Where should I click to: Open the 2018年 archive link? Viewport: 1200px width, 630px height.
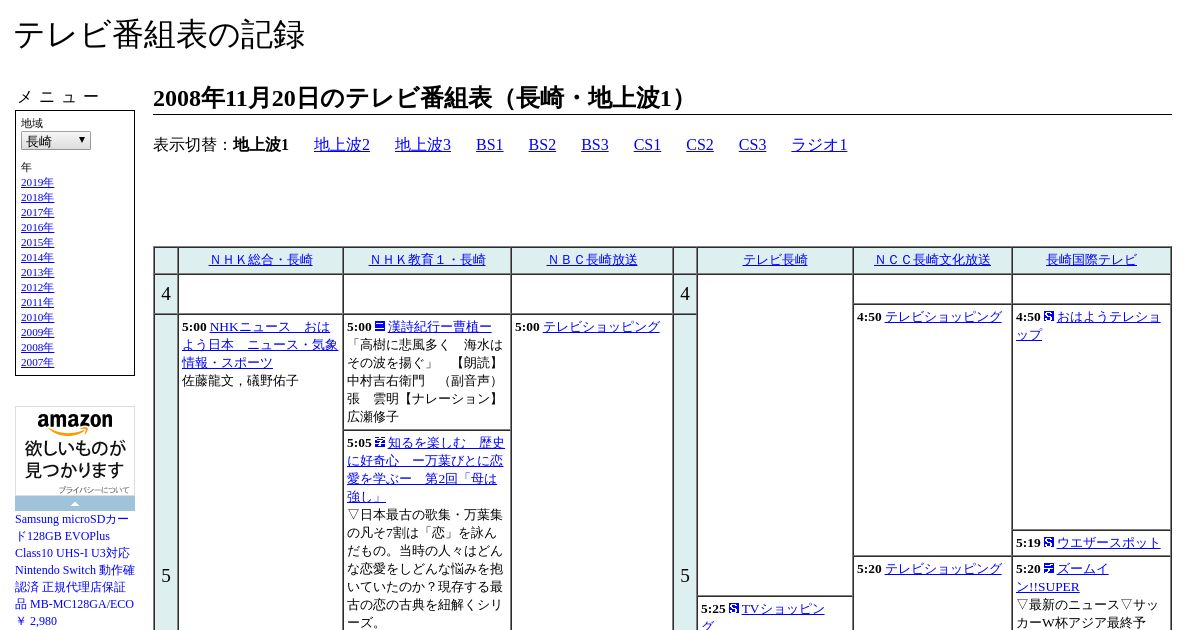pyautogui.click(x=37, y=198)
